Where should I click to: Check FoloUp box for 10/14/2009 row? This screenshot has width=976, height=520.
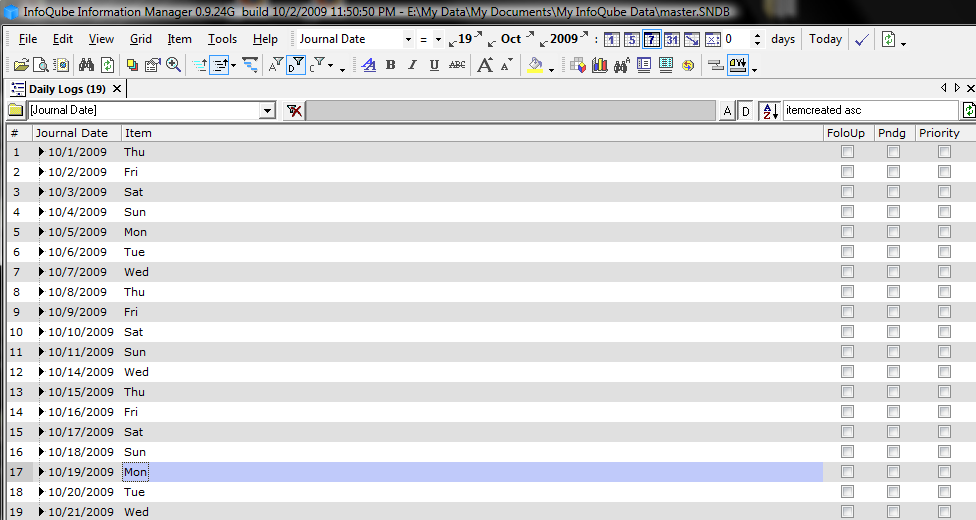(847, 372)
